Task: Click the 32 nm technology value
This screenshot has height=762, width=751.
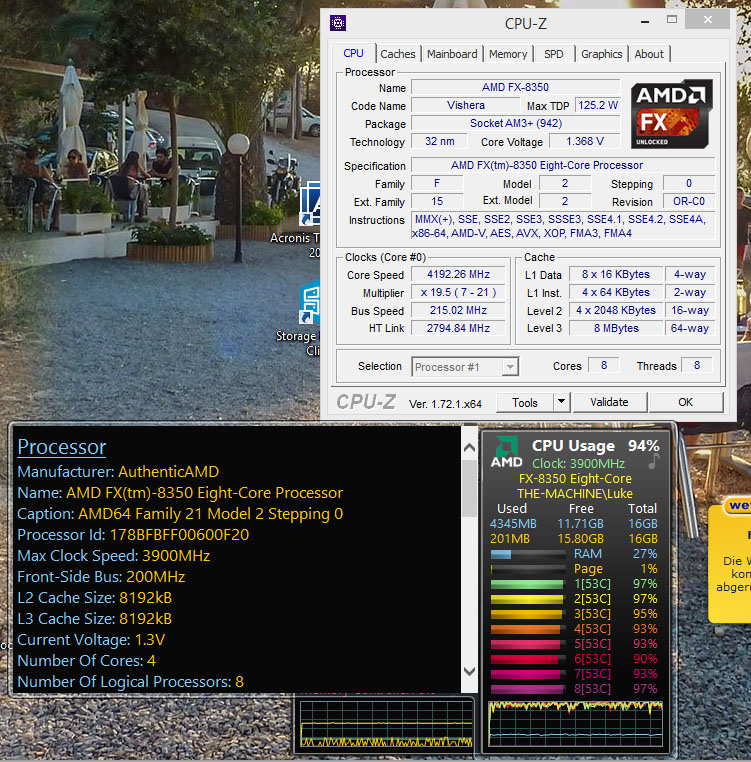Action: [439, 141]
